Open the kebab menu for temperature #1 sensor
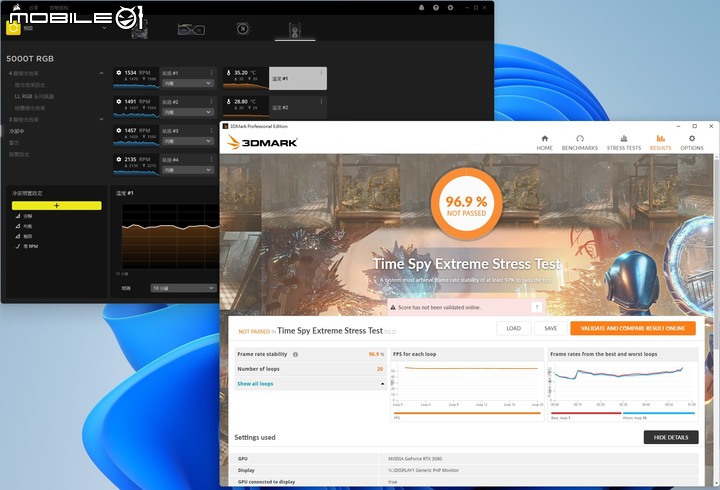The height and width of the screenshot is (490, 720). tap(321, 73)
